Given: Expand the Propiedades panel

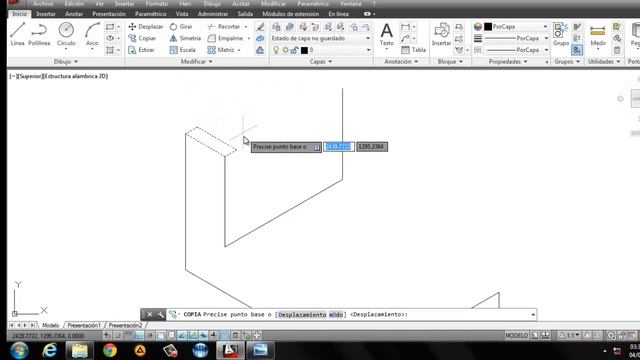Looking at the screenshot, I should (x=508, y=62).
